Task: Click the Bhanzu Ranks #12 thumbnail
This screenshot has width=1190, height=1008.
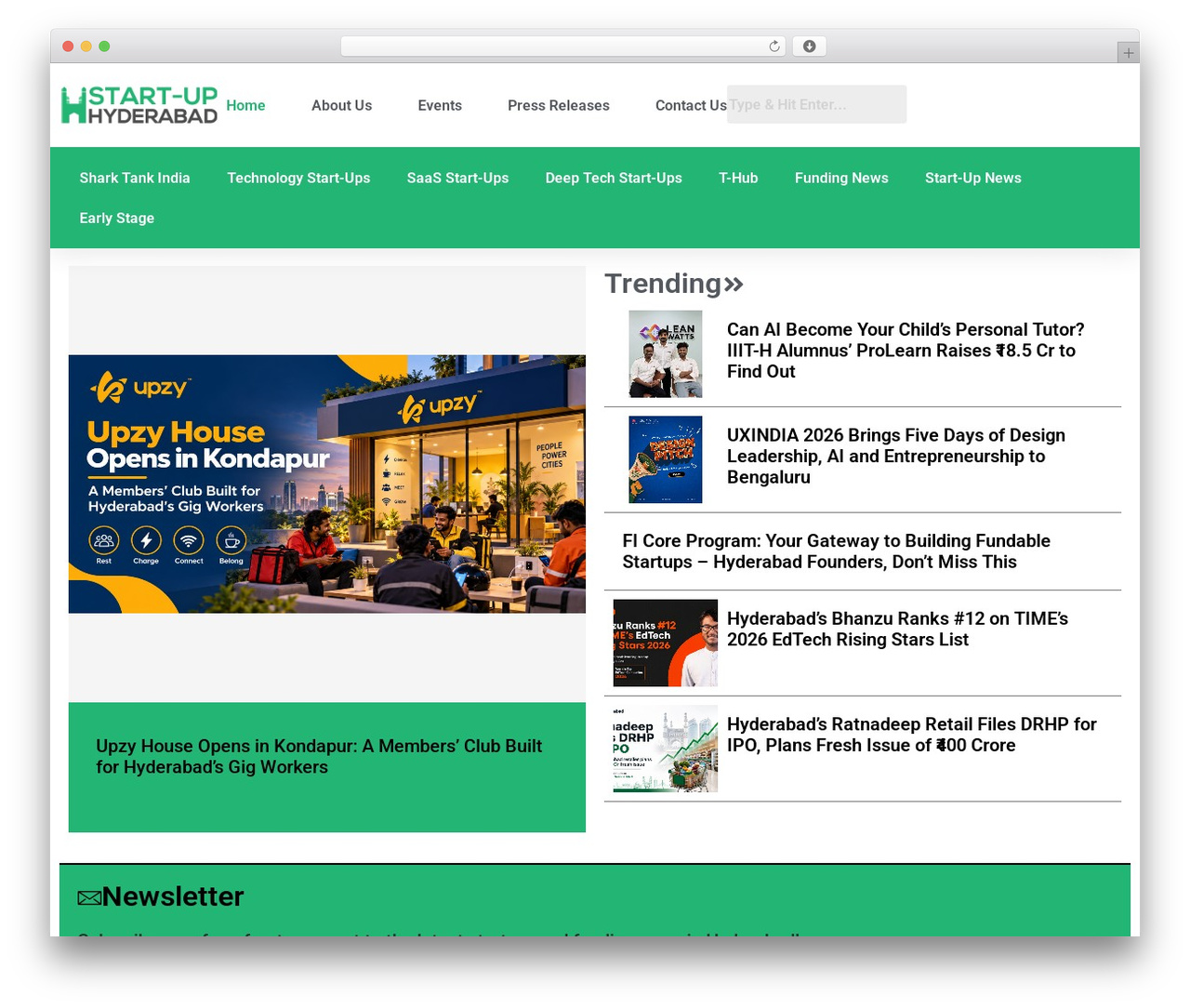Action: [666, 643]
